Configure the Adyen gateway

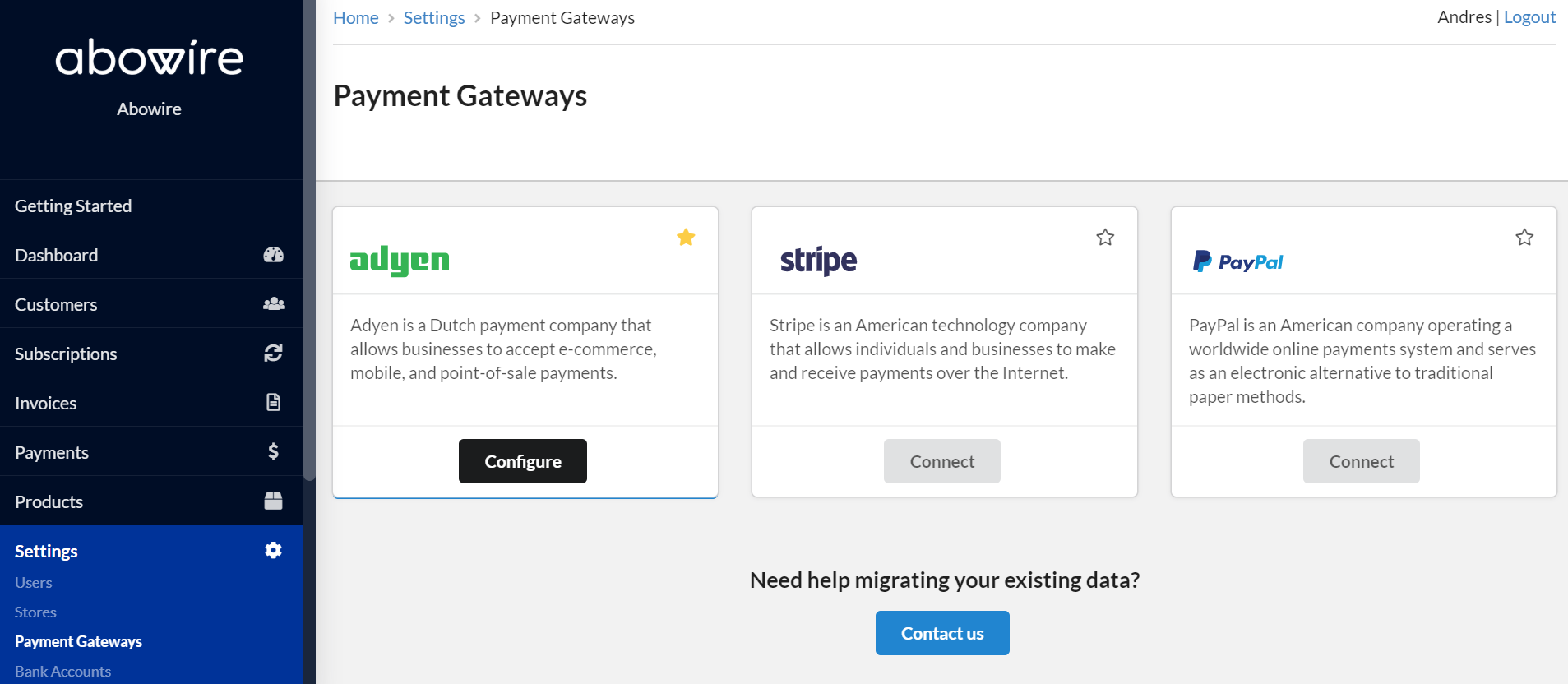coord(523,461)
